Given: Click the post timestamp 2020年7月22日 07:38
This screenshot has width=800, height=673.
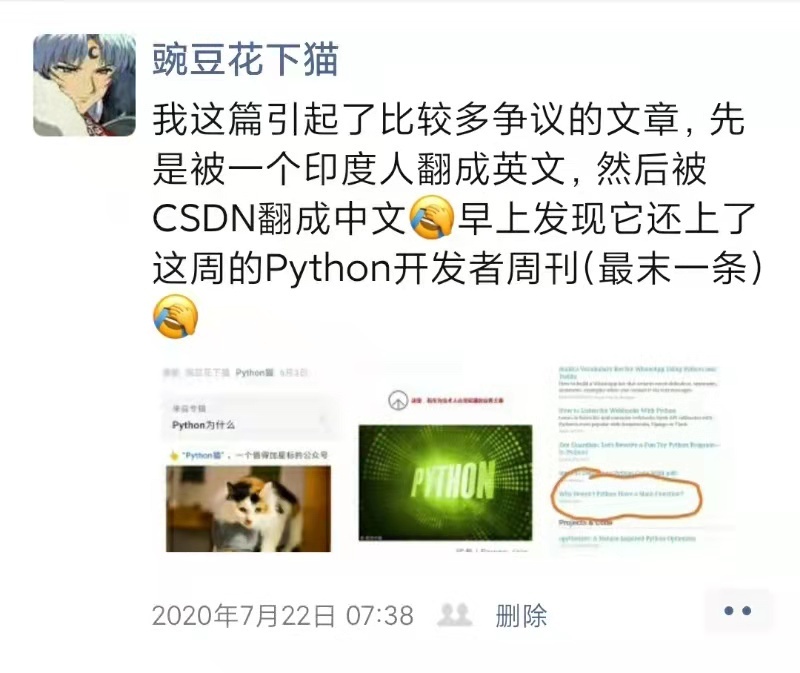Looking at the screenshot, I should 283,615.
